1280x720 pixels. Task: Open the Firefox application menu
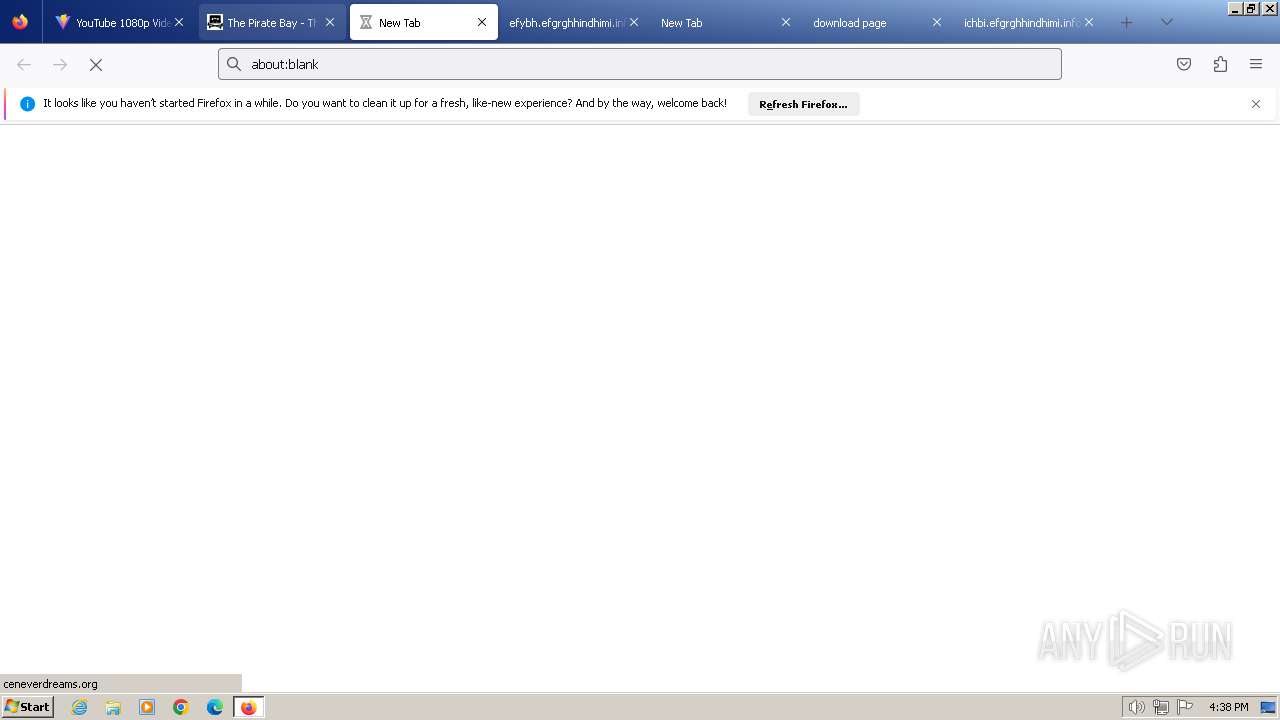tap(1256, 64)
